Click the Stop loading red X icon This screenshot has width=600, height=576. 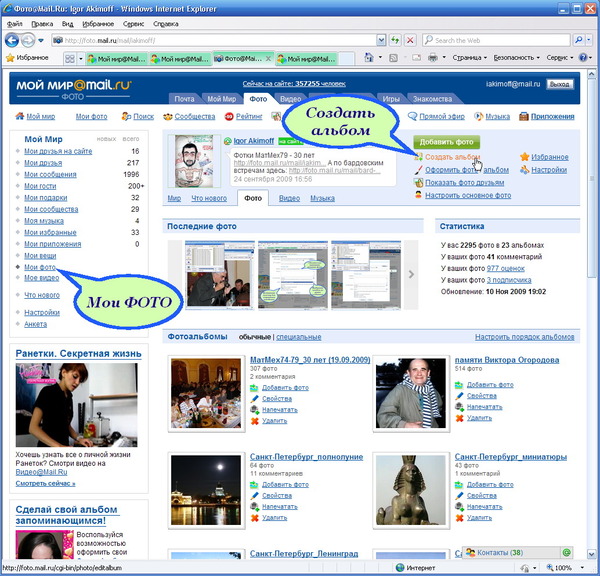tap(410, 40)
